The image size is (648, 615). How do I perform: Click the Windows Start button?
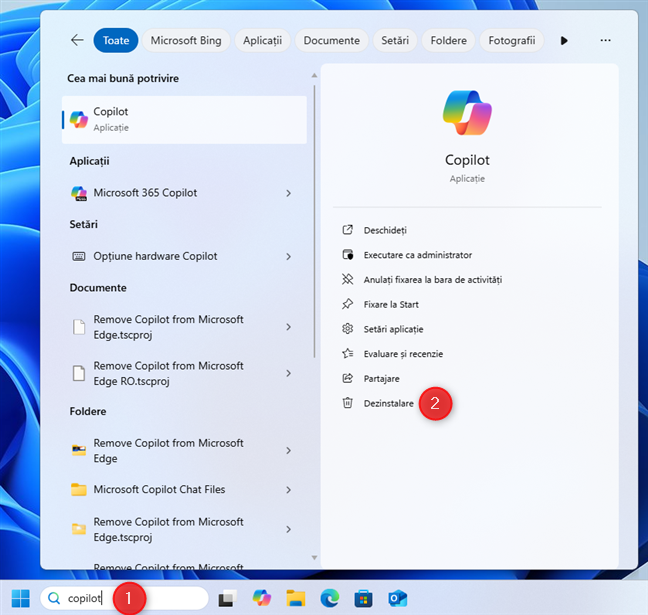pos(20,598)
